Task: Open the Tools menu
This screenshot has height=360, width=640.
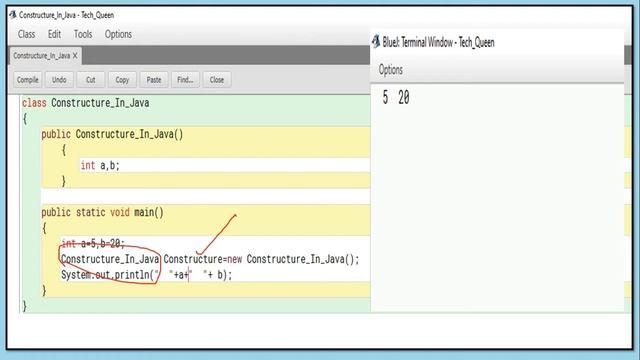Action: (x=83, y=34)
